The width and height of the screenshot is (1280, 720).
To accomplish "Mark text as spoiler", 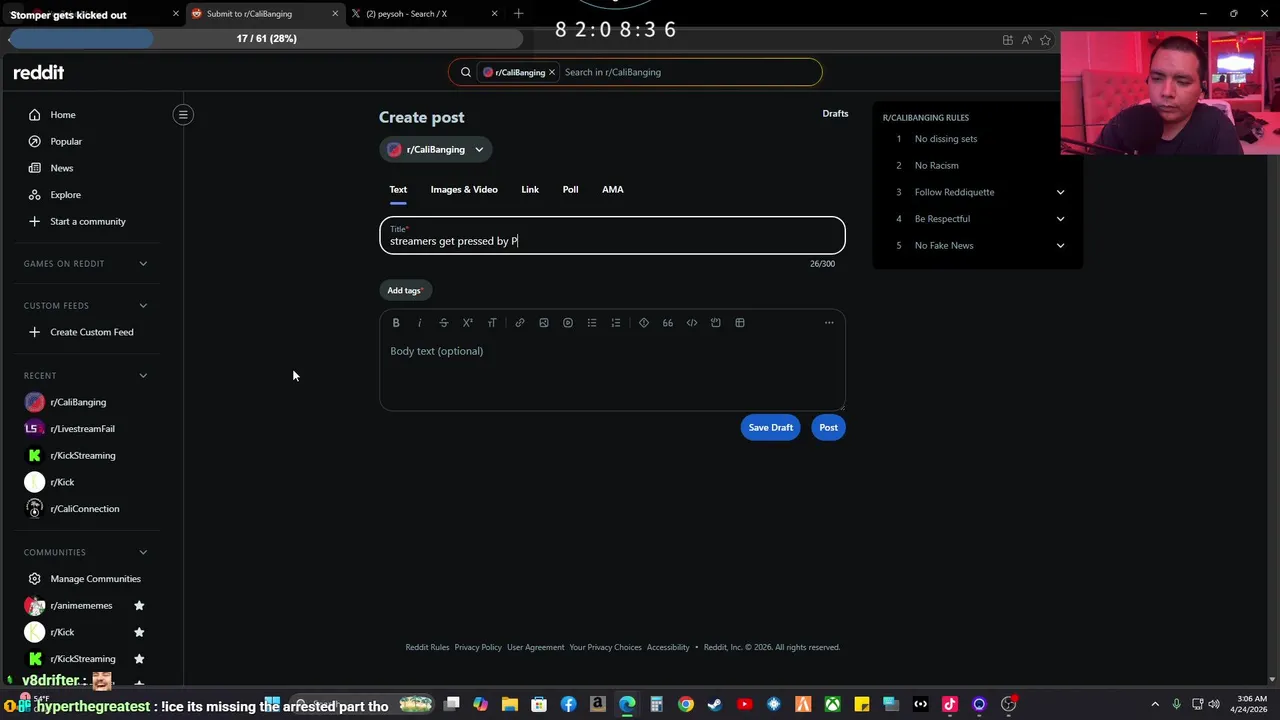I will tap(644, 323).
